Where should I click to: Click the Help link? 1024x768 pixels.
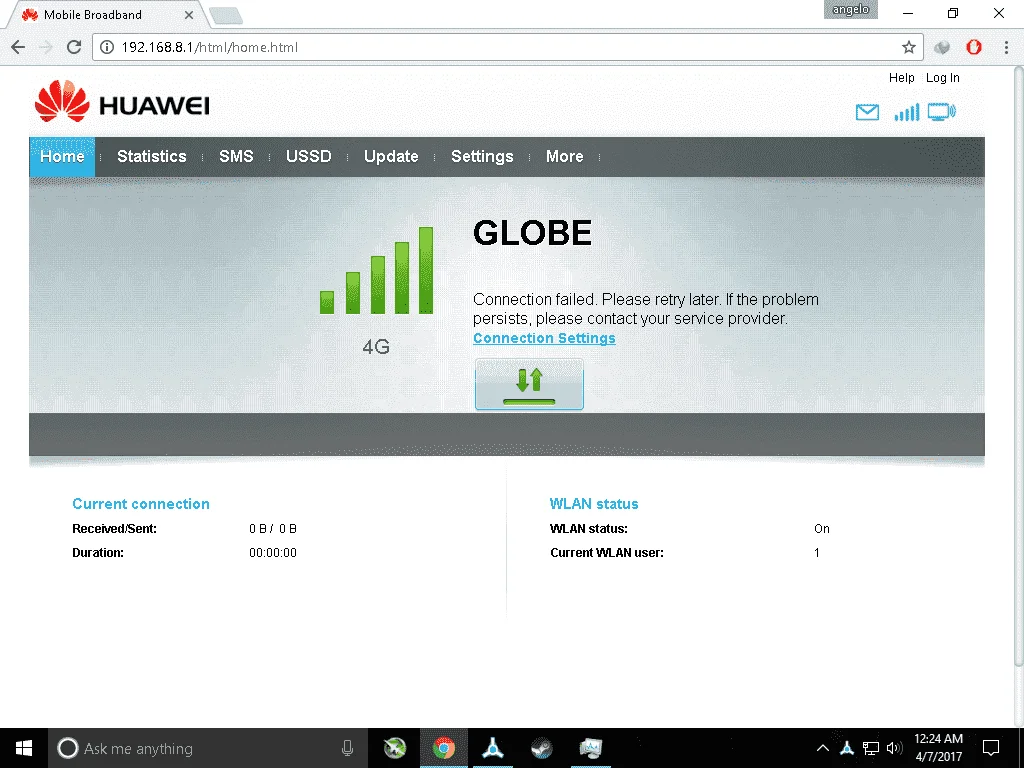[x=901, y=78]
